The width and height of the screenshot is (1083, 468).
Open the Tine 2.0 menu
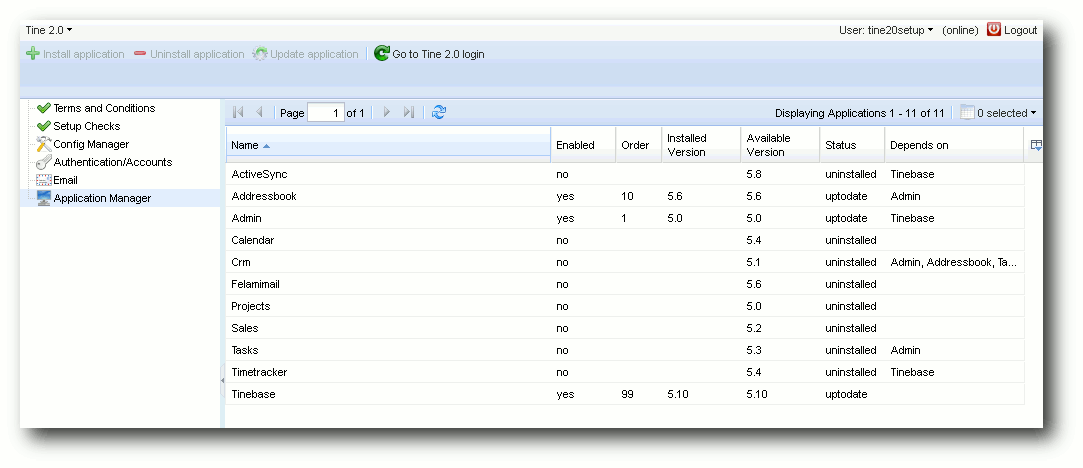point(48,30)
